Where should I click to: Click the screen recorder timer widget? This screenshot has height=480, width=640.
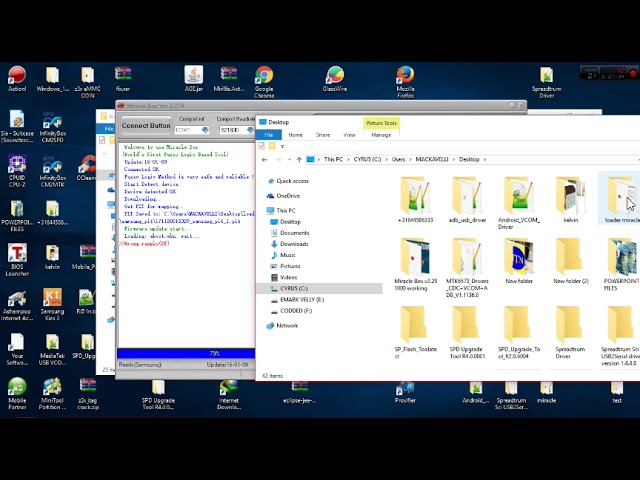click(x=609, y=73)
